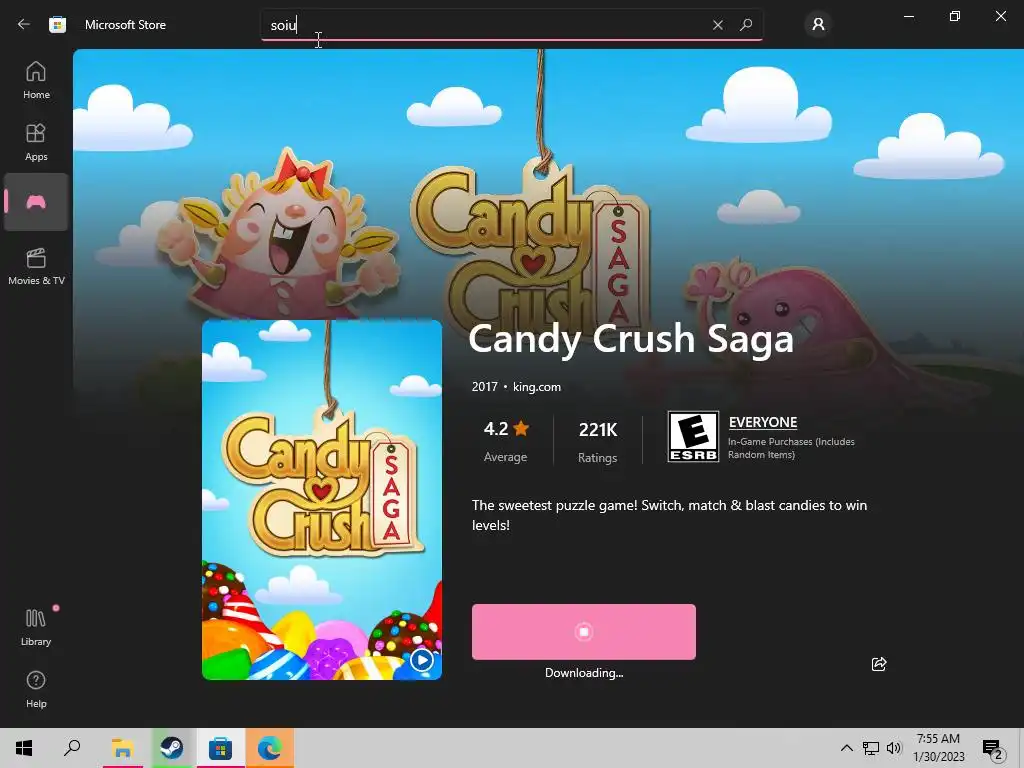1024x768 pixels.
Task: Open the Library section
Action: 36,628
